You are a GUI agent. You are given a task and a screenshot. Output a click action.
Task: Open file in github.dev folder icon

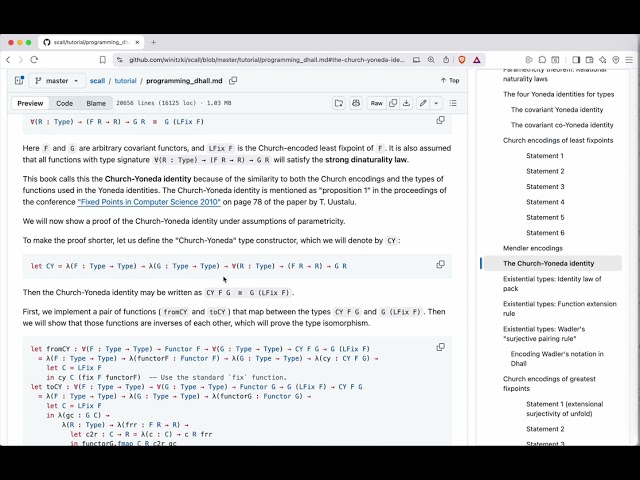point(339,103)
